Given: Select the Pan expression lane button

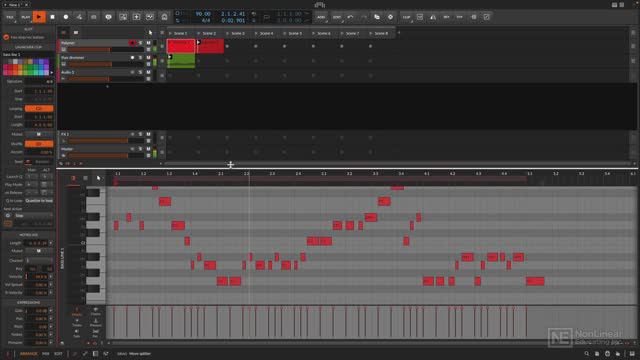Looking at the screenshot, I should coord(96,333).
